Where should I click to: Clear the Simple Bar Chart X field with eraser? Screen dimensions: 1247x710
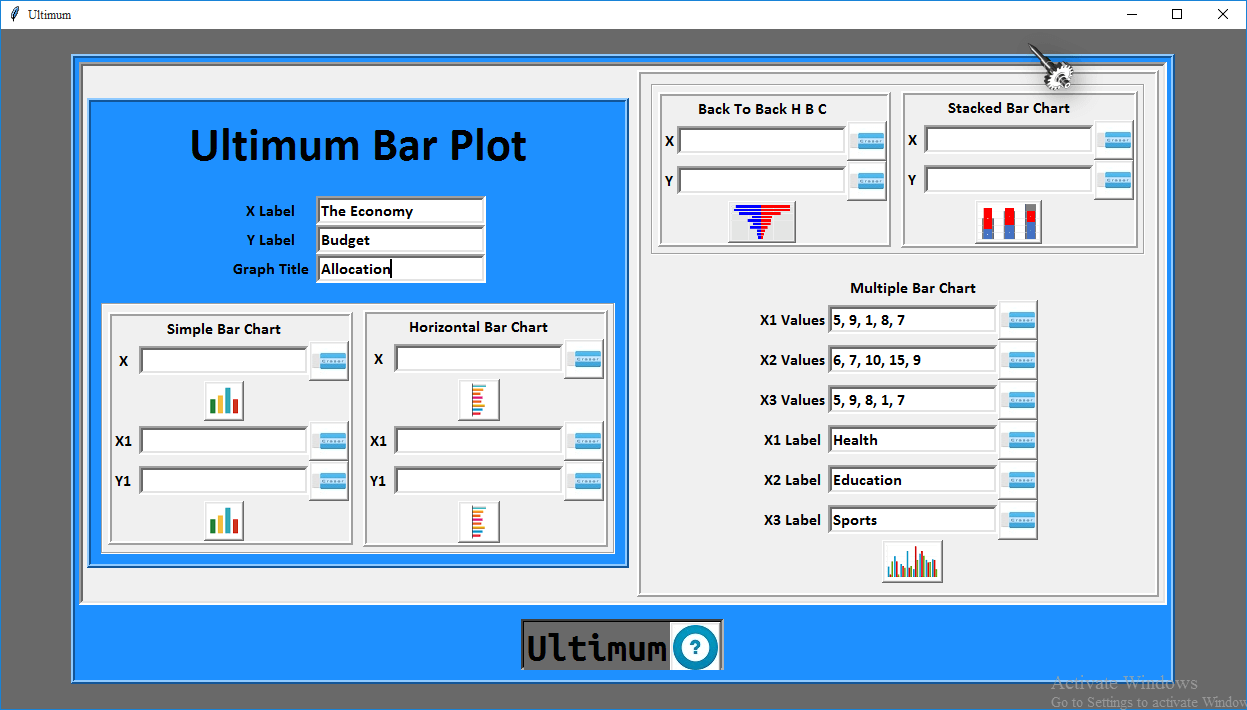click(x=329, y=361)
